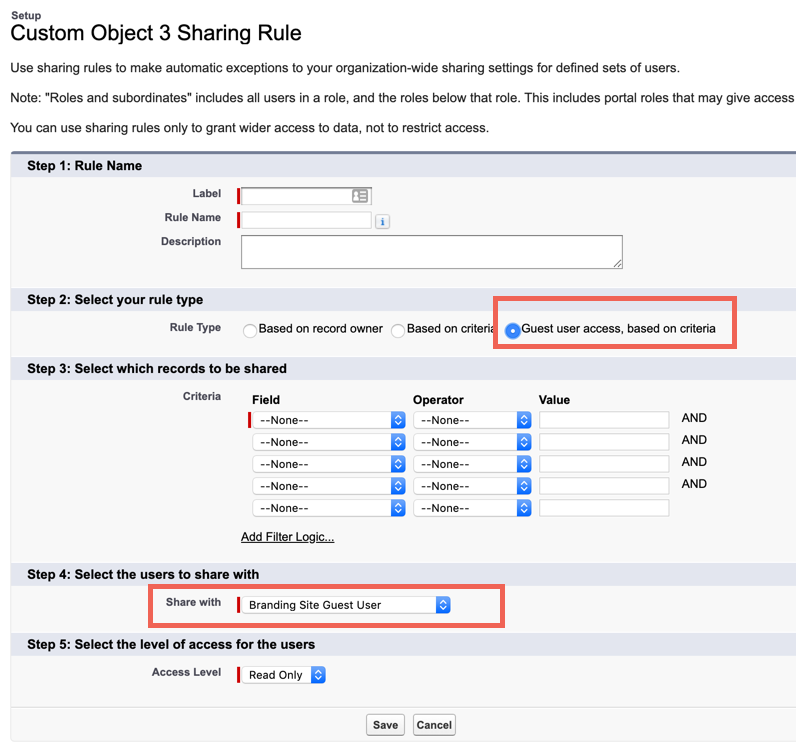Select the Based on criteria radio button
The width and height of the screenshot is (796, 749).
tap(398, 331)
